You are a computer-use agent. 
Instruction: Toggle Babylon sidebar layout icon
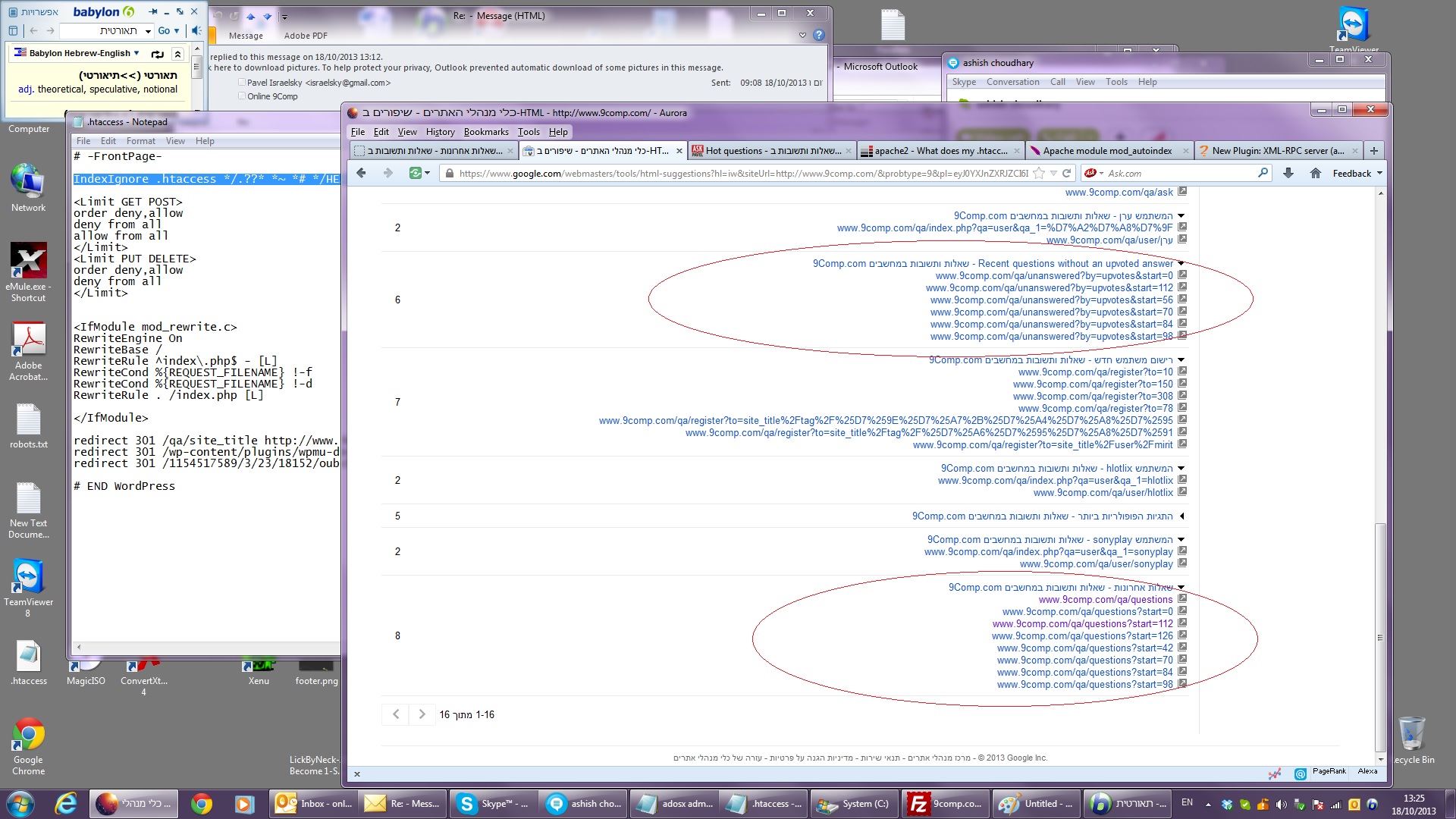[x=13, y=31]
